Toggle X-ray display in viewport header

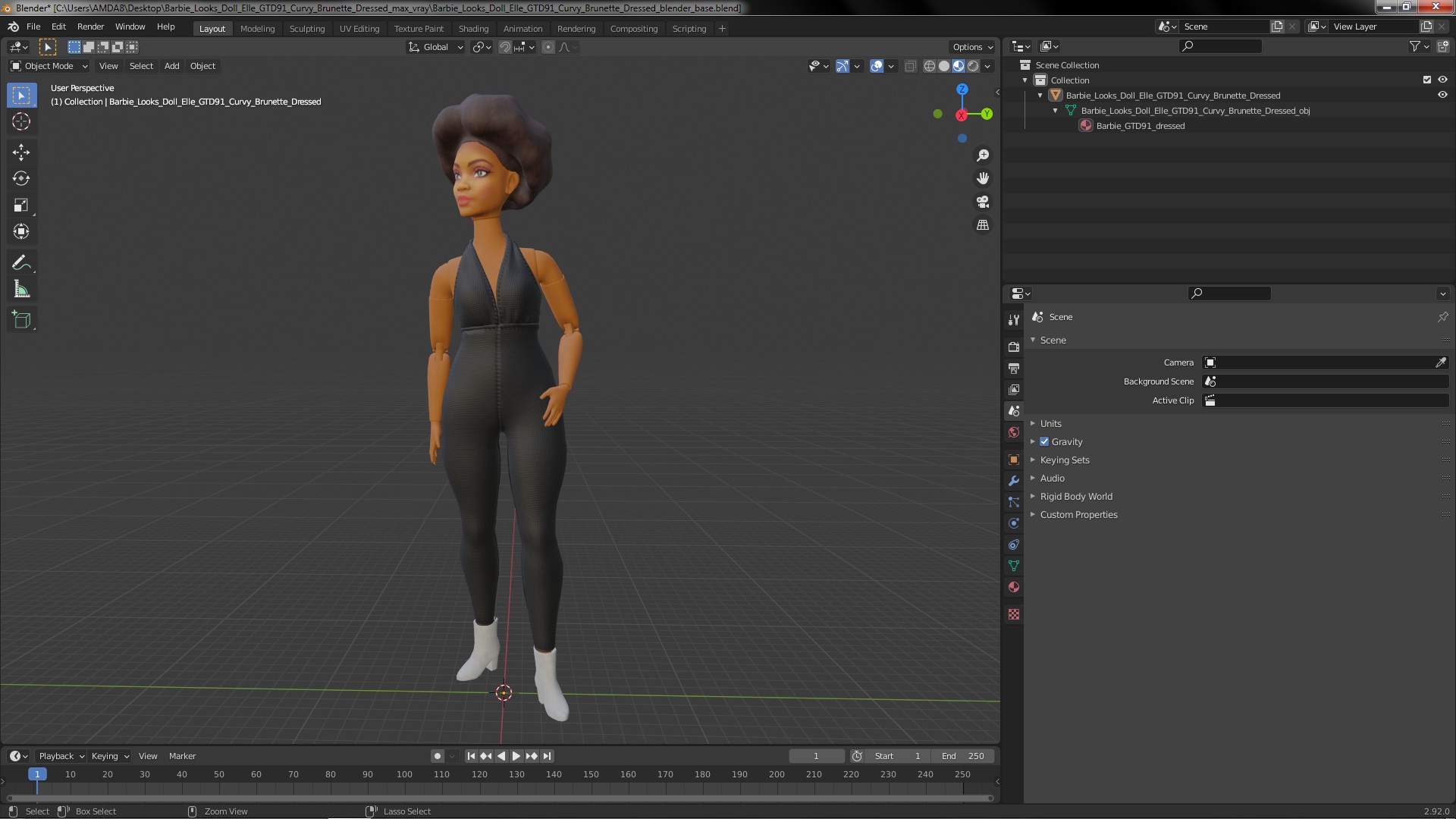(x=911, y=67)
